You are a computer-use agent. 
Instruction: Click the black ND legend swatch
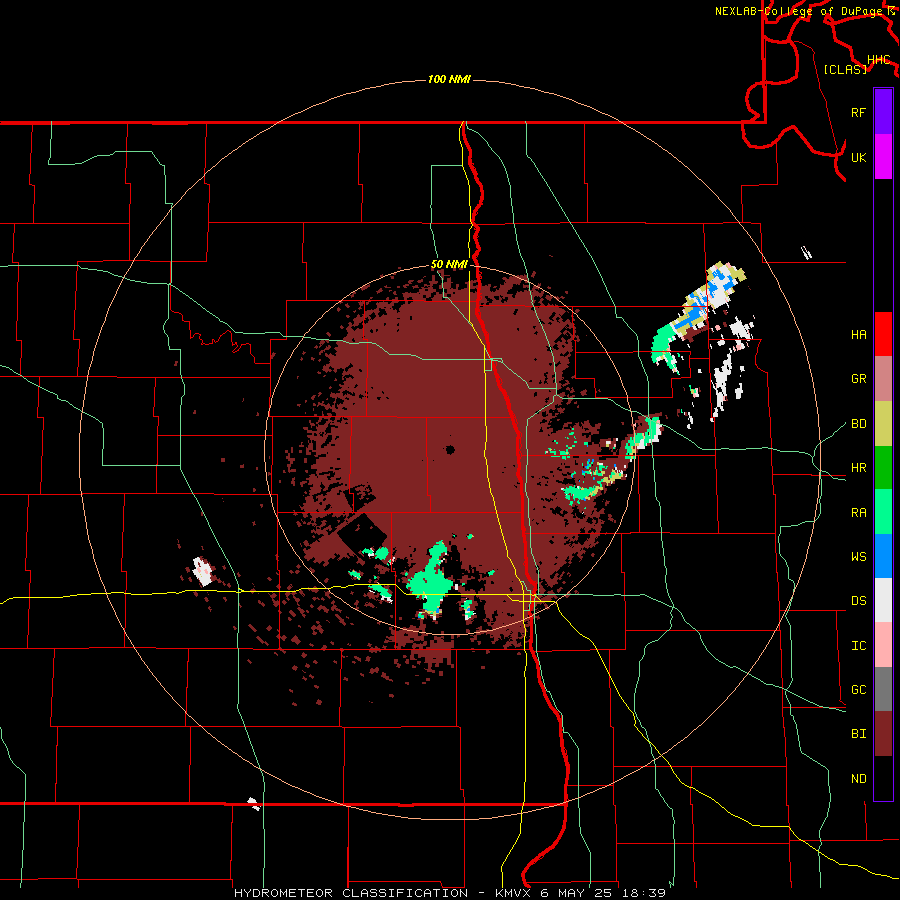point(883,778)
